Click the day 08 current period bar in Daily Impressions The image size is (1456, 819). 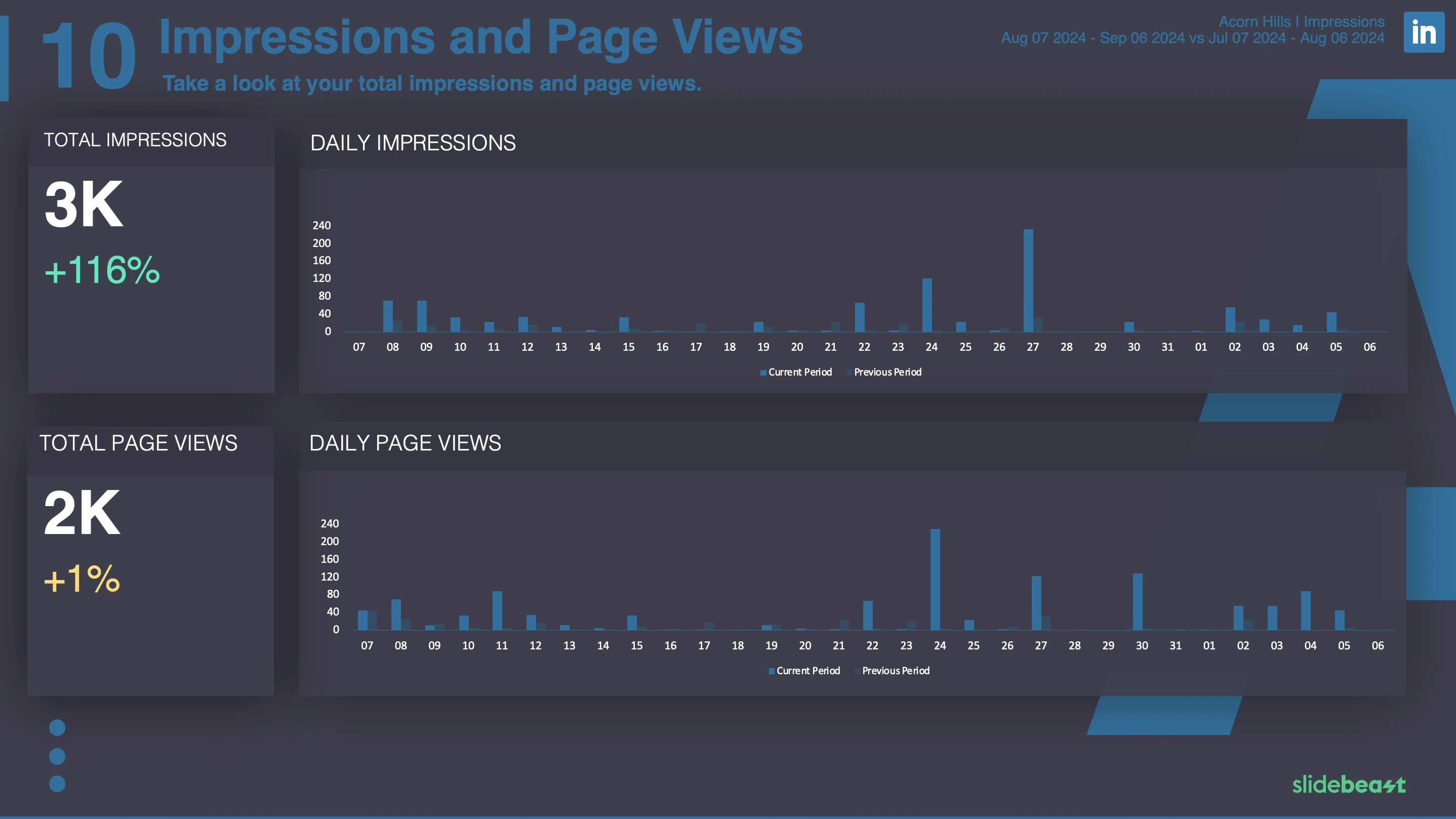coord(388,316)
